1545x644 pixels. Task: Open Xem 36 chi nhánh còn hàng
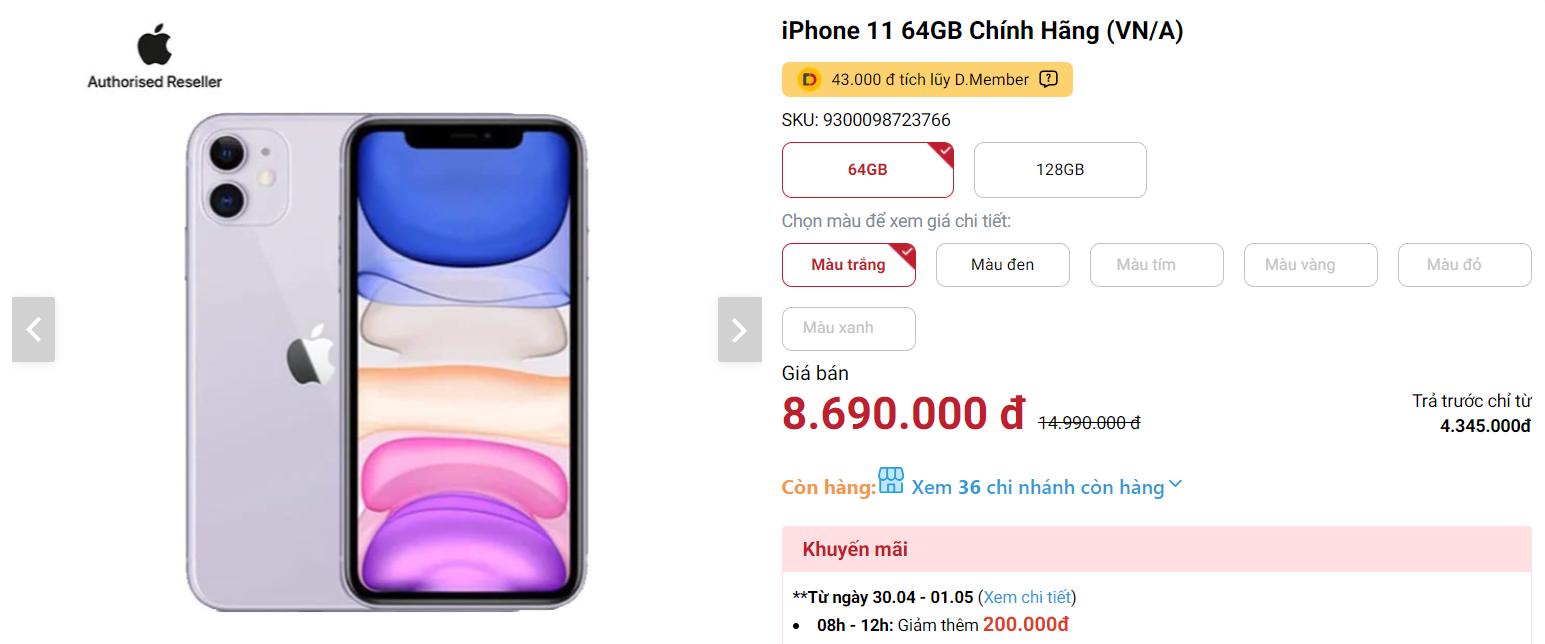[1038, 487]
